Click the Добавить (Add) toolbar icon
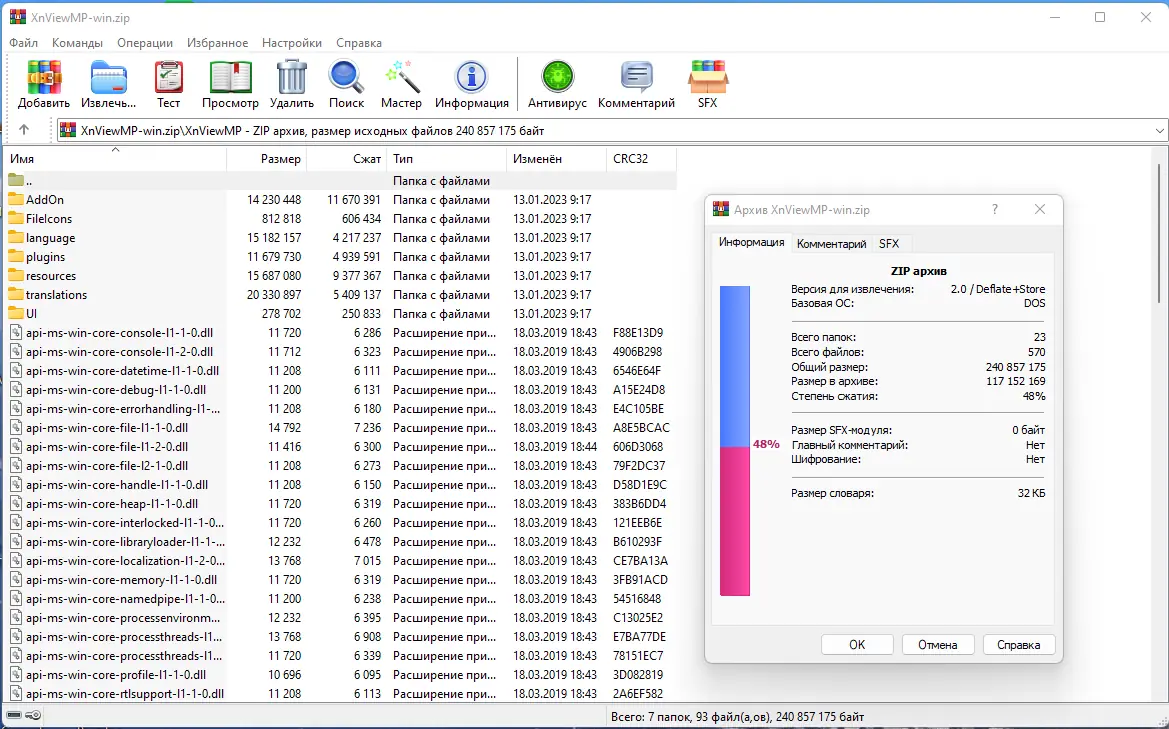The height and width of the screenshot is (729, 1169). [44, 77]
